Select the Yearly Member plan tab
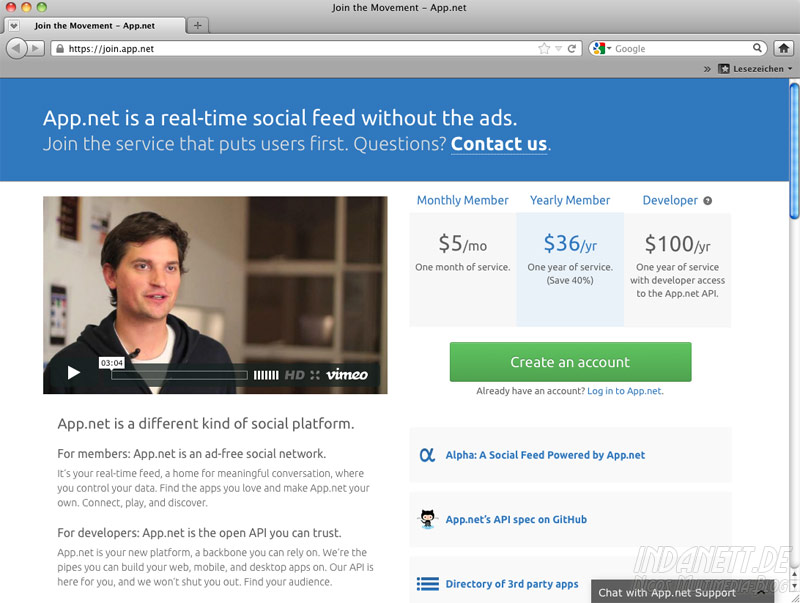 click(570, 200)
